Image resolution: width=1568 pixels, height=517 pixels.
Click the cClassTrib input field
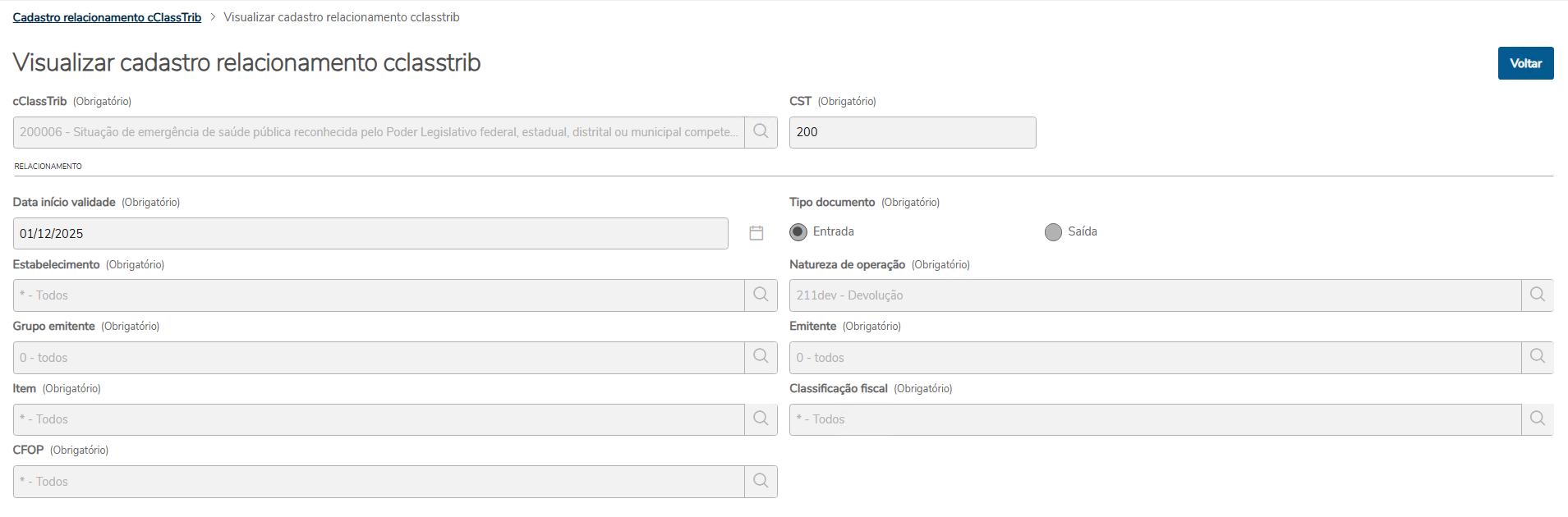(x=378, y=132)
